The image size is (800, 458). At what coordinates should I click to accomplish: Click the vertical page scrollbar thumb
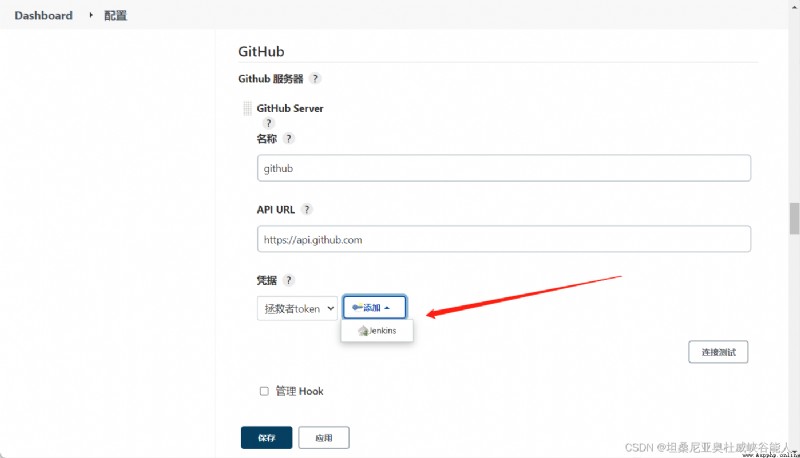[x=794, y=218]
